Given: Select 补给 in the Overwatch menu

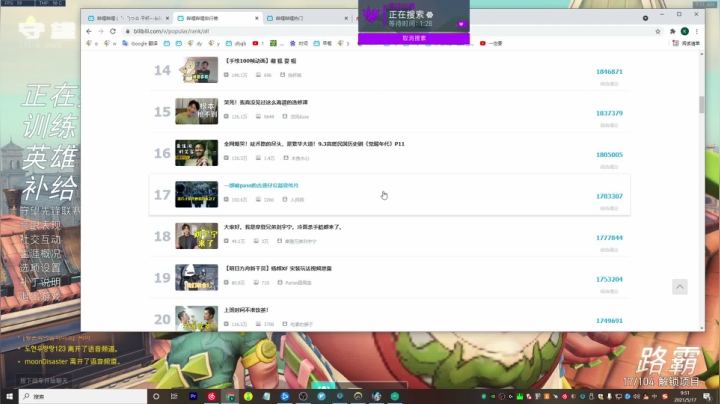Looking at the screenshot, I should pos(50,188).
